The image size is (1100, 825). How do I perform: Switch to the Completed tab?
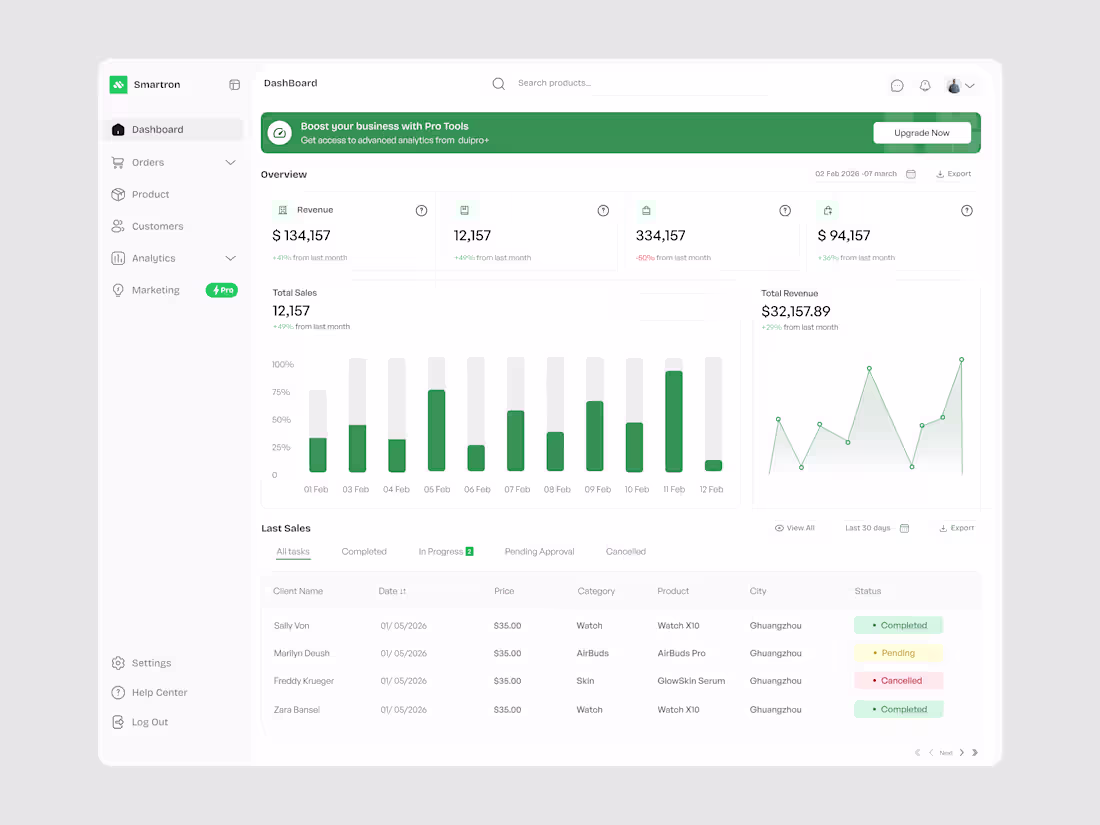click(x=364, y=551)
